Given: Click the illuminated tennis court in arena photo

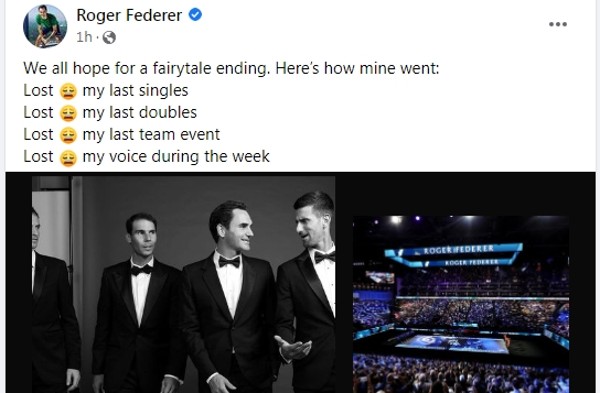Looking at the screenshot, I should (452, 342).
